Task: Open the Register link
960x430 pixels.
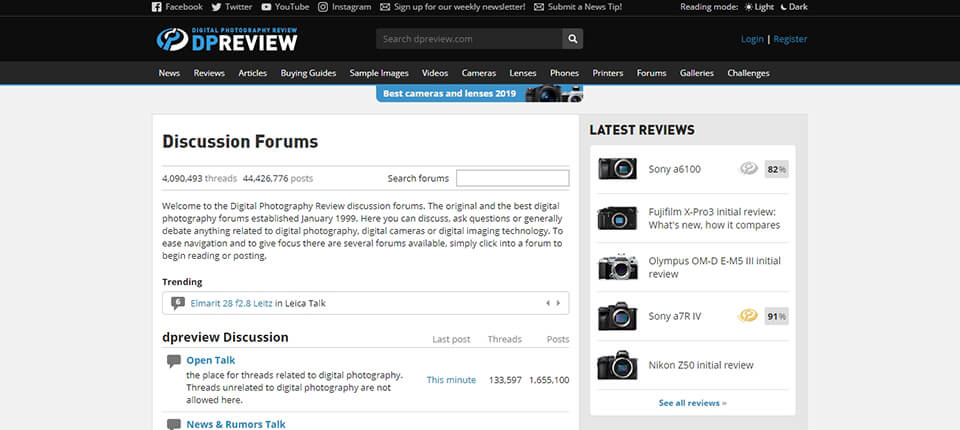Action: (x=790, y=39)
